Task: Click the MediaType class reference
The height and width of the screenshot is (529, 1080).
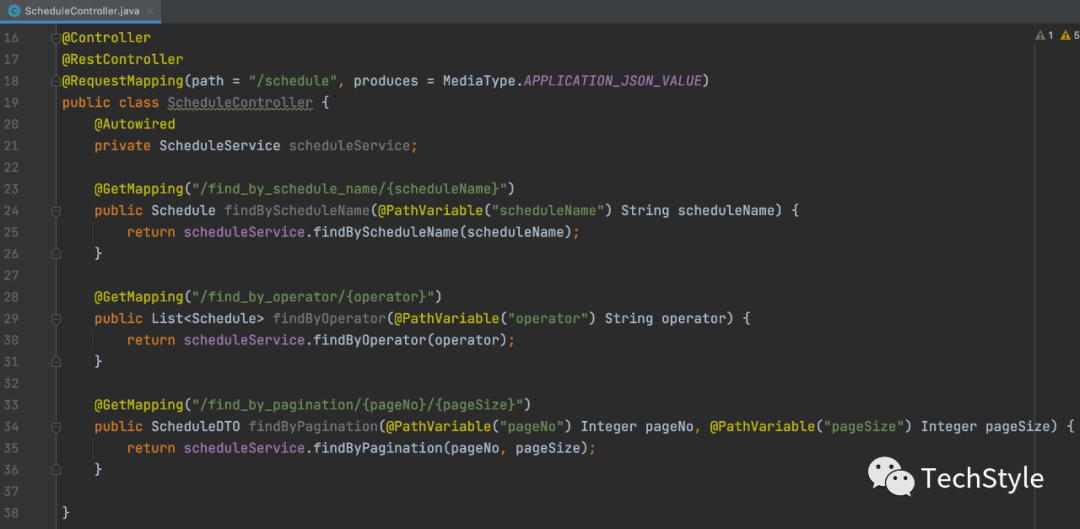Action: pos(479,81)
